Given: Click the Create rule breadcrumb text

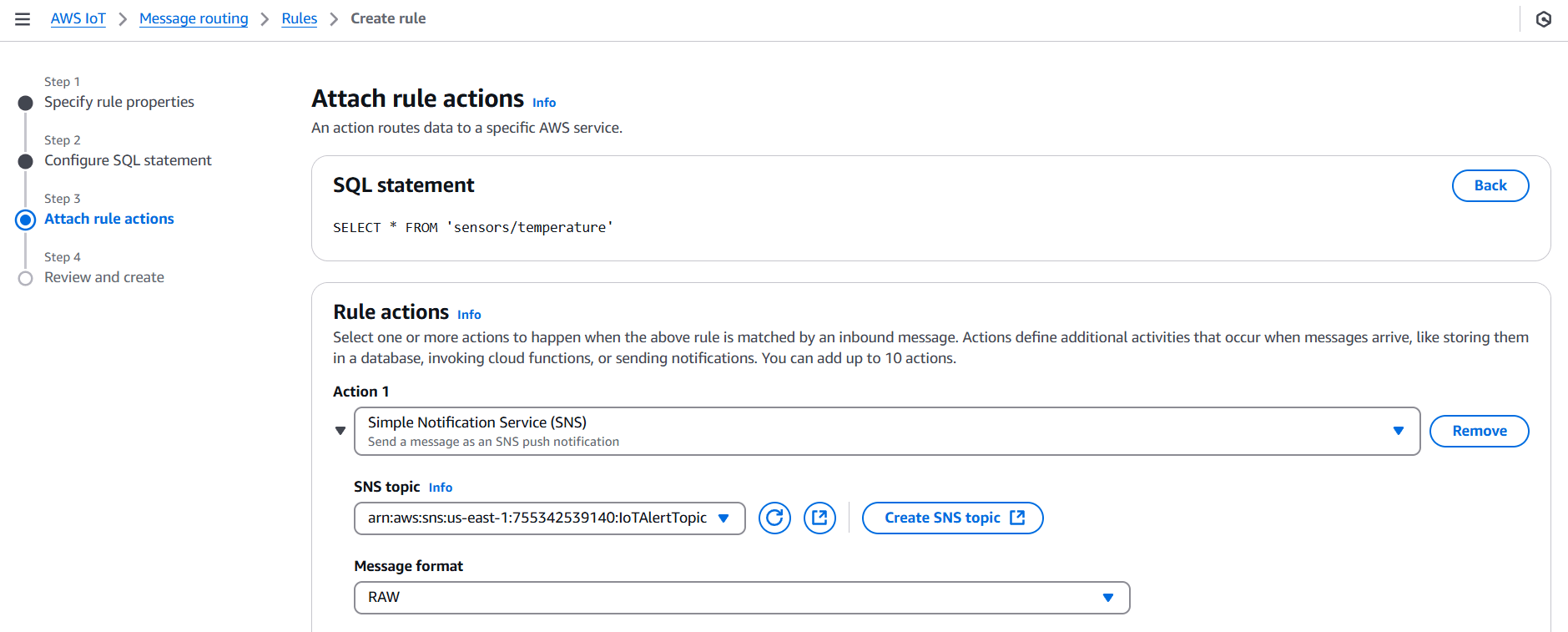Looking at the screenshot, I should point(388,18).
